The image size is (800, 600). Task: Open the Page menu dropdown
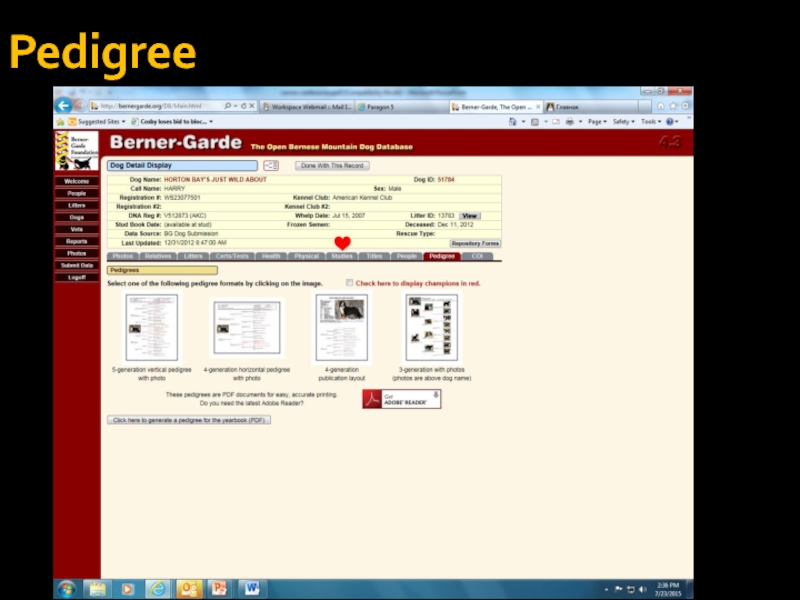tap(597, 122)
